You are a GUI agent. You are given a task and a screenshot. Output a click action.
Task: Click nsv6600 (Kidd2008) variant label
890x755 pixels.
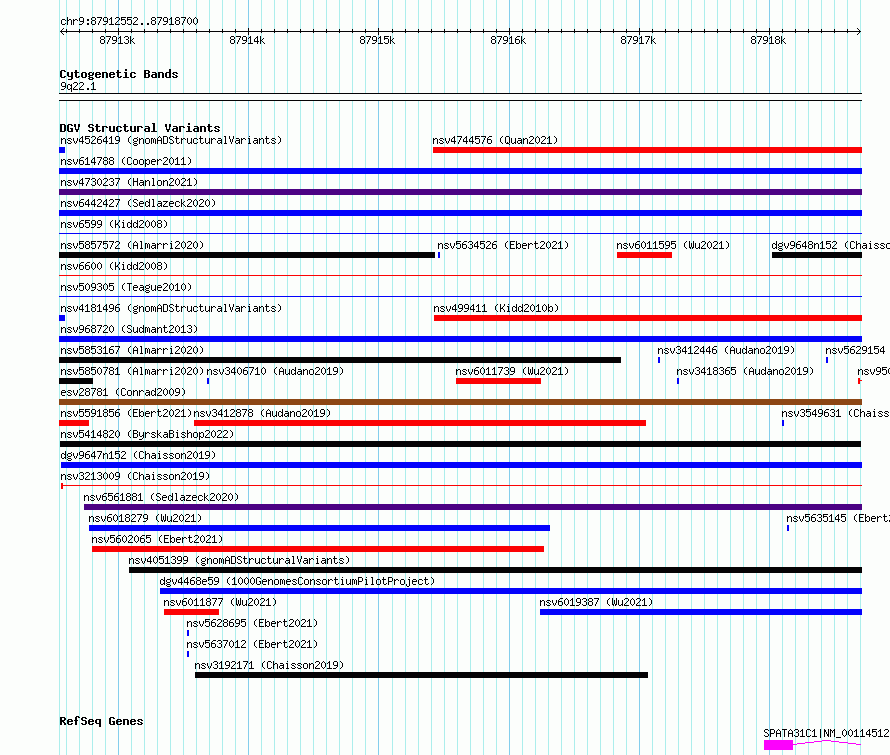pyautogui.click(x=114, y=266)
